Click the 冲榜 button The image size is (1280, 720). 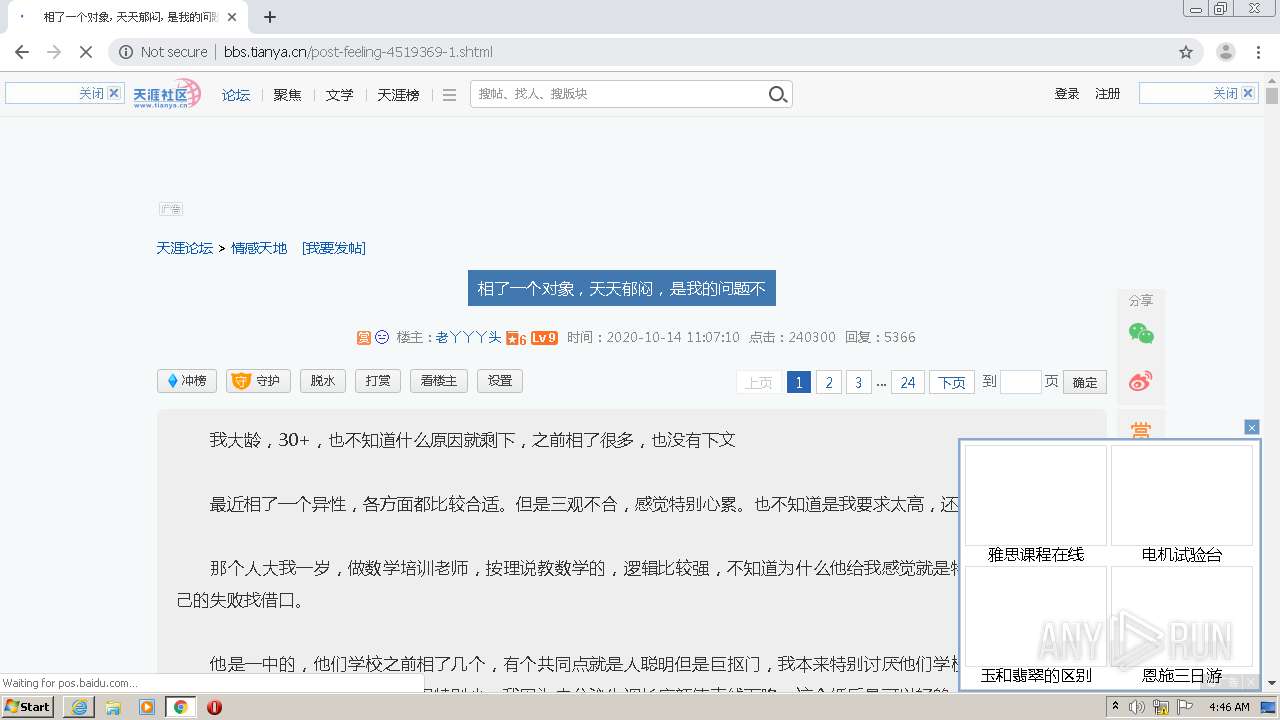pos(187,381)
